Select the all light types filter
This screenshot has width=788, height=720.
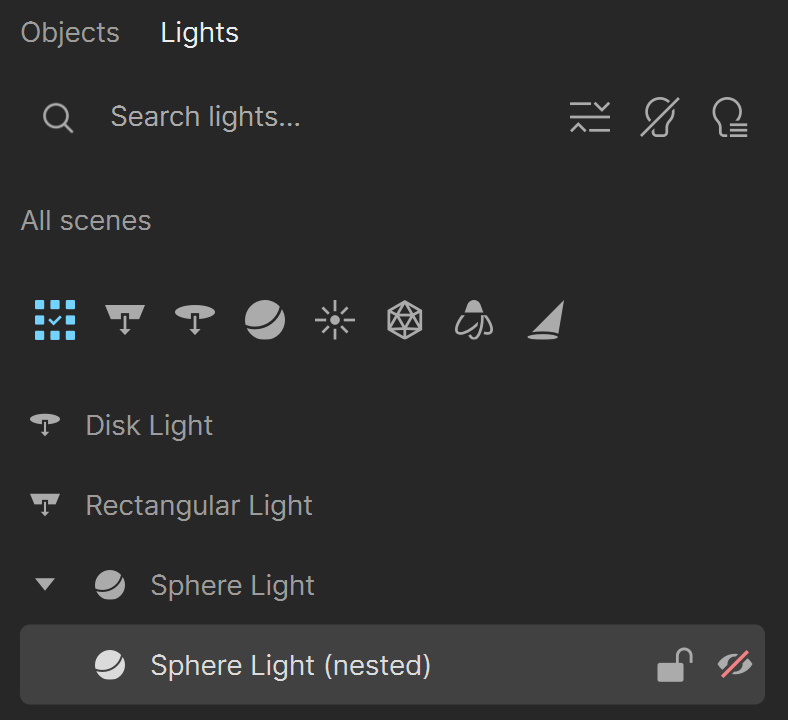55,320
